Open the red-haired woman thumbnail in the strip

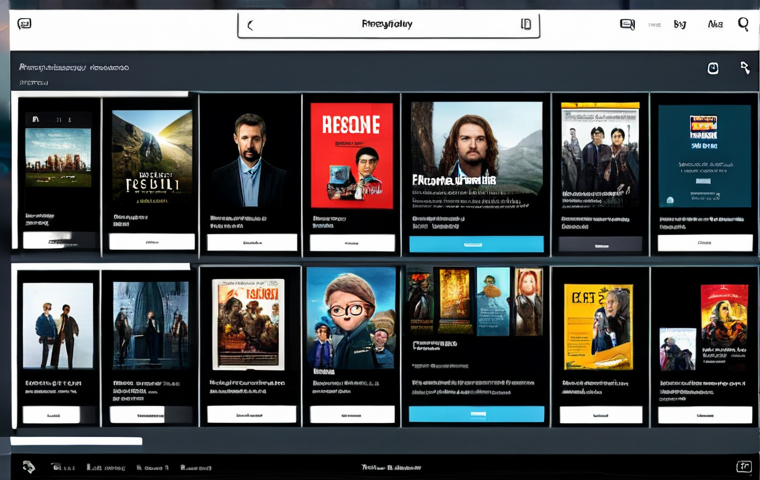coord(529,302)
